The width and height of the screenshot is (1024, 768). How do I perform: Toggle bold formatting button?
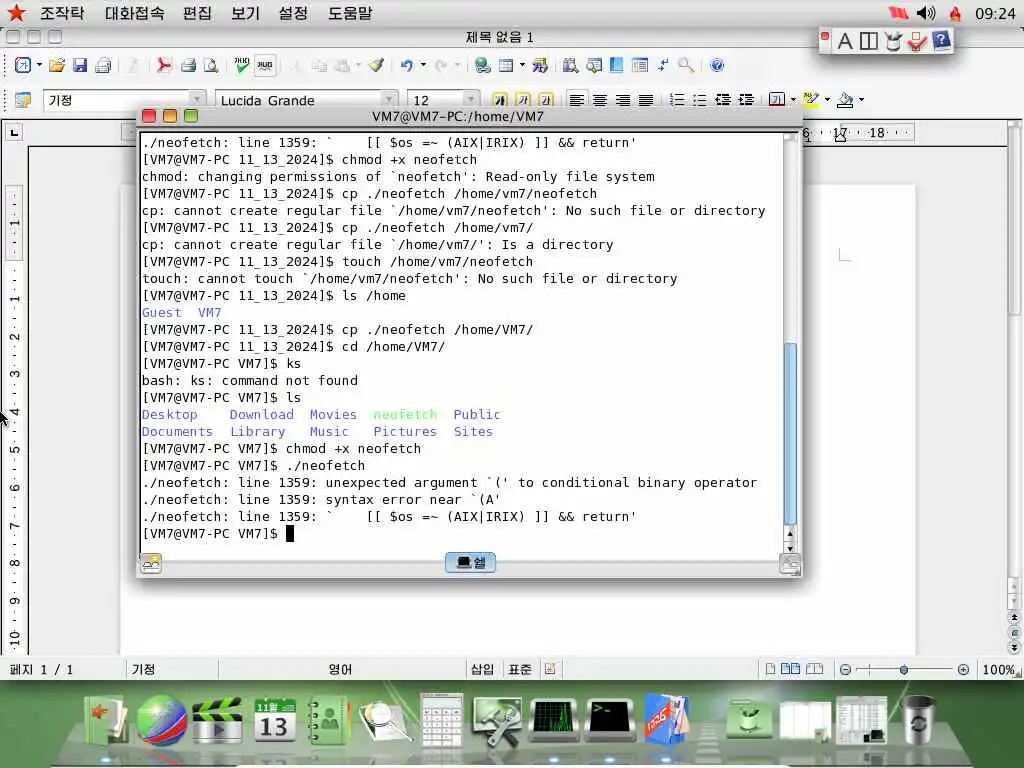point(500,100)
